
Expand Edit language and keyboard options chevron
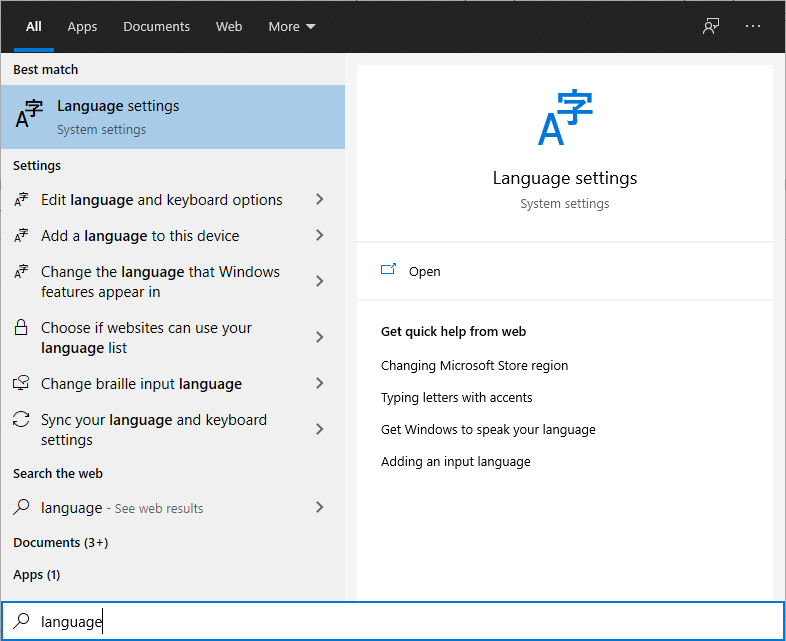(320, 199)
